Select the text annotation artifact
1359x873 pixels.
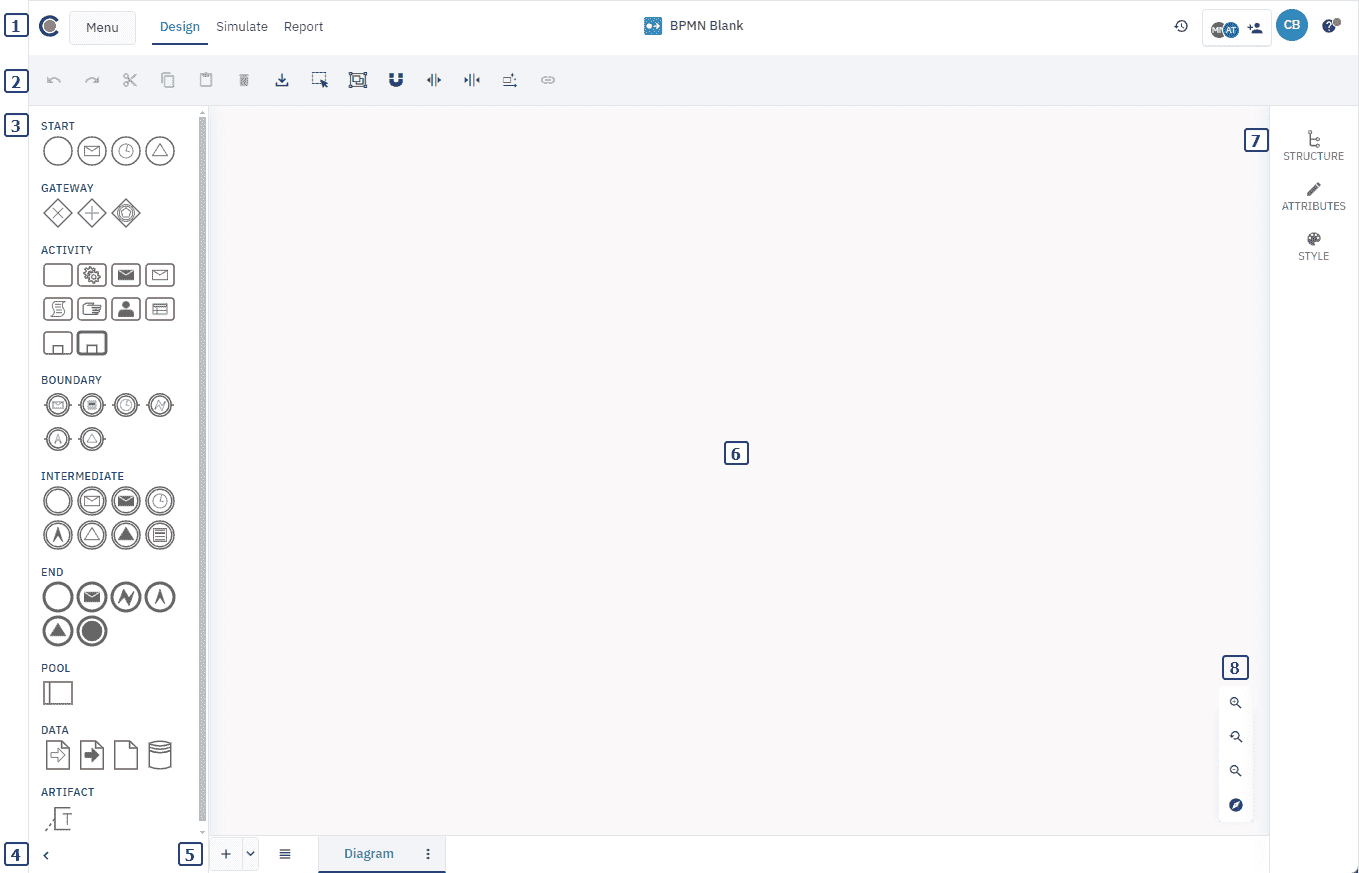[58, 819]
